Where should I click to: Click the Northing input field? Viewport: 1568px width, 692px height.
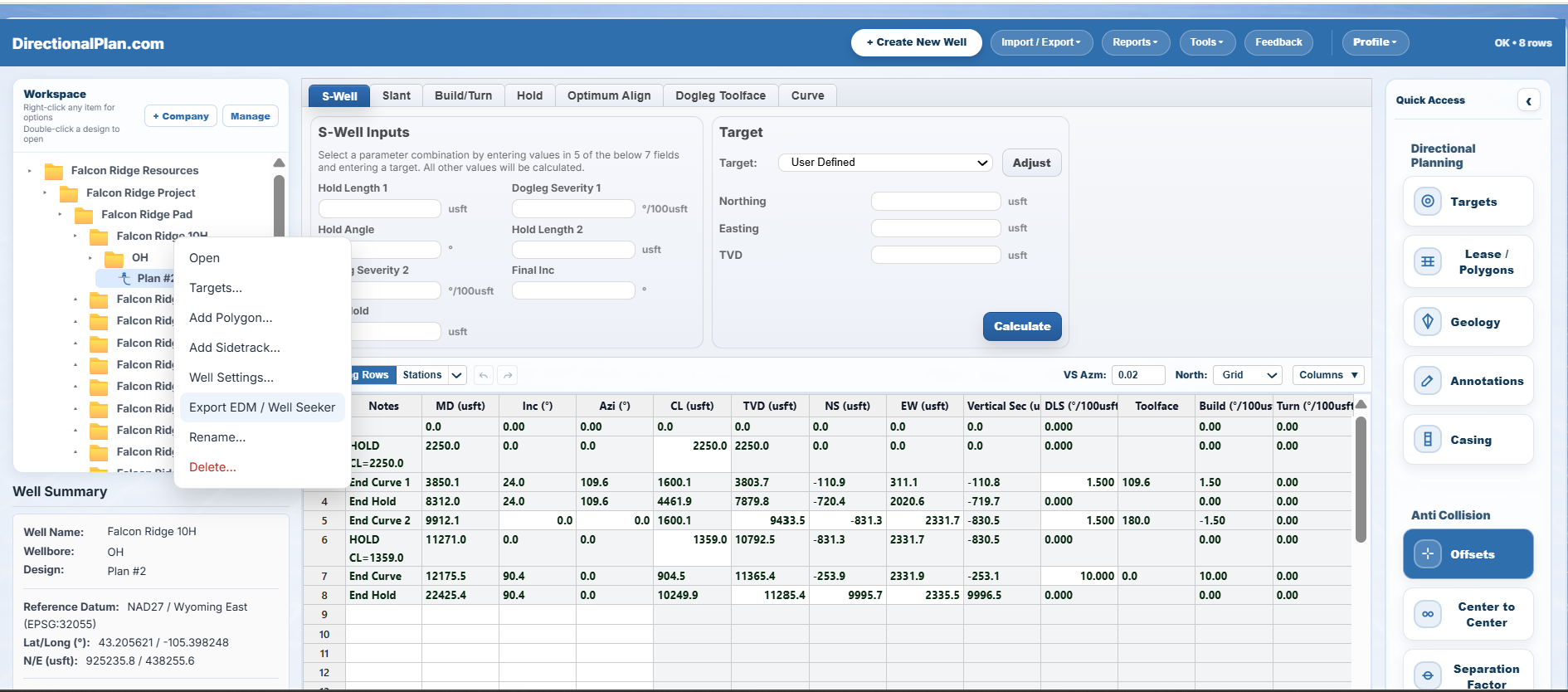(936, 202)
